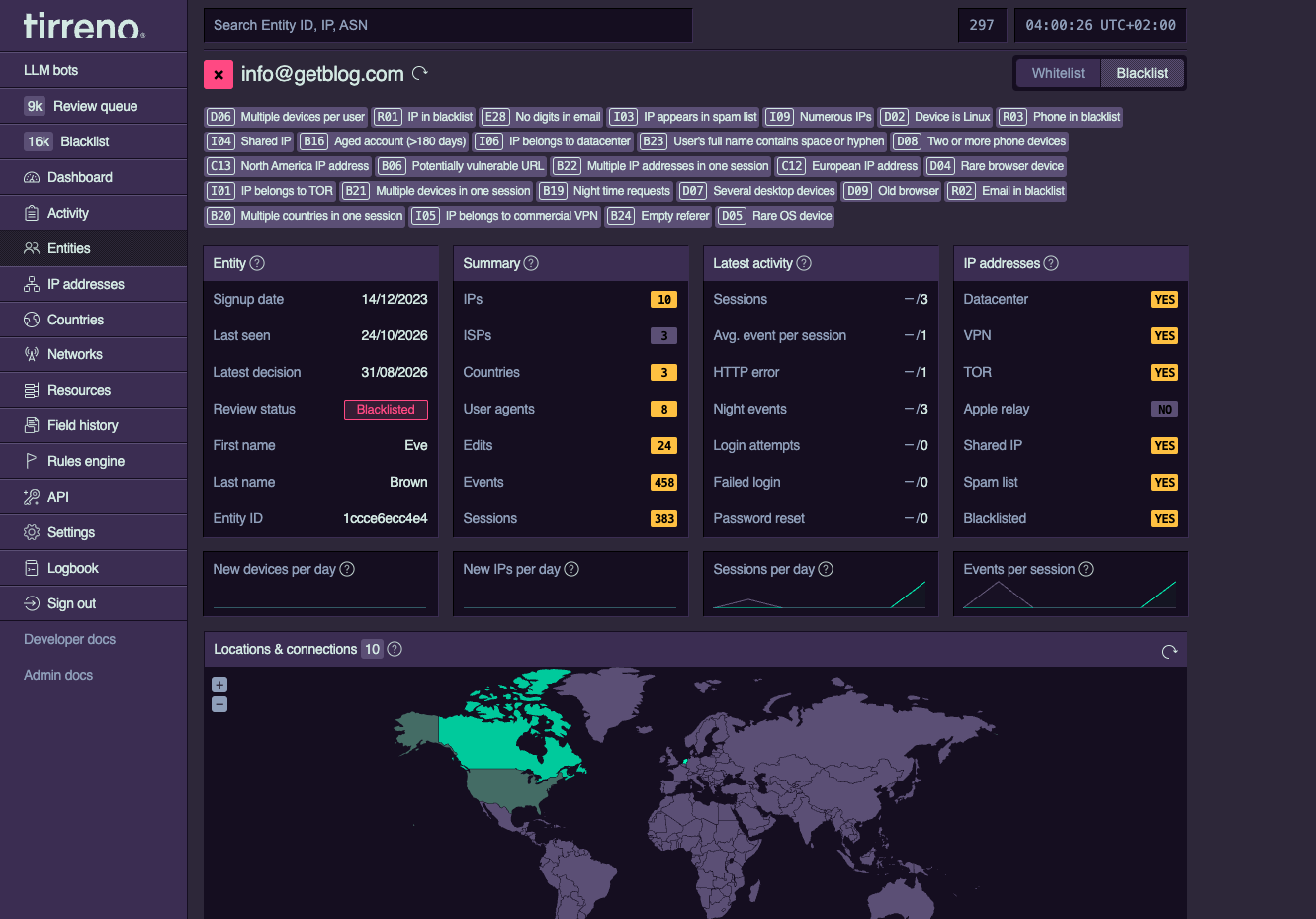Click the Entities people icon
This screenshot has width=1316, height=919.
[32, 248]
